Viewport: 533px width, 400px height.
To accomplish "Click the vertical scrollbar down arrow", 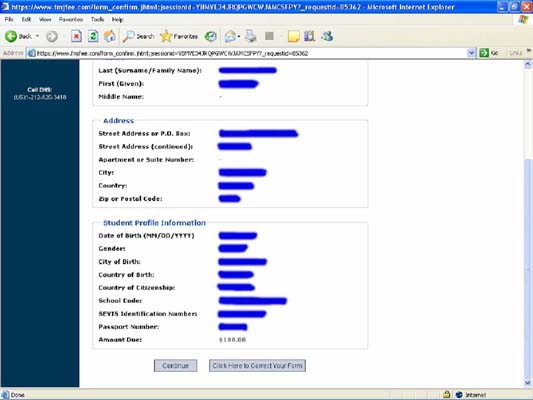I will (528, 383).
